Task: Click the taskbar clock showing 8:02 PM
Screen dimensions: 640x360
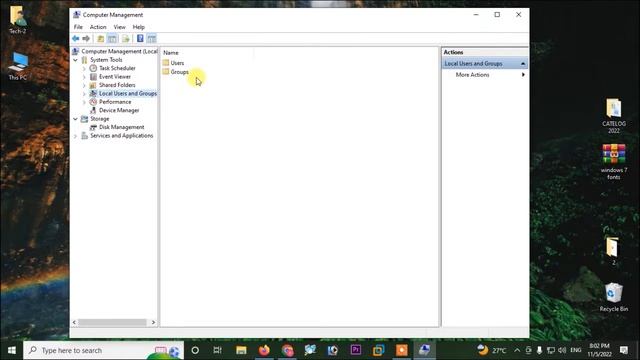Action: point(599,350)
